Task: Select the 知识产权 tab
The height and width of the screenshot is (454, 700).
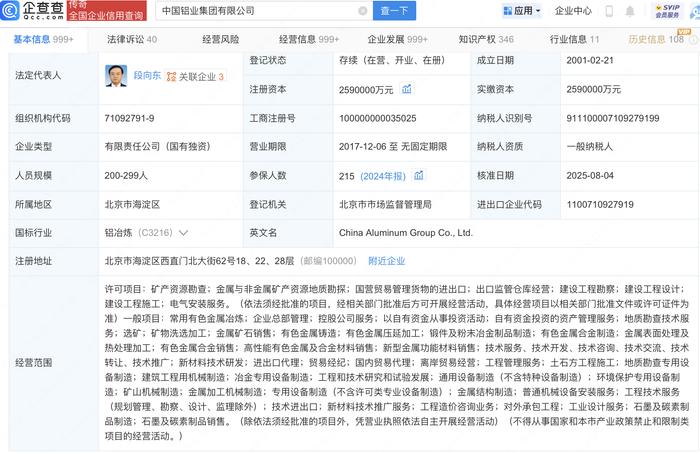Action: (x=486, y=39)
